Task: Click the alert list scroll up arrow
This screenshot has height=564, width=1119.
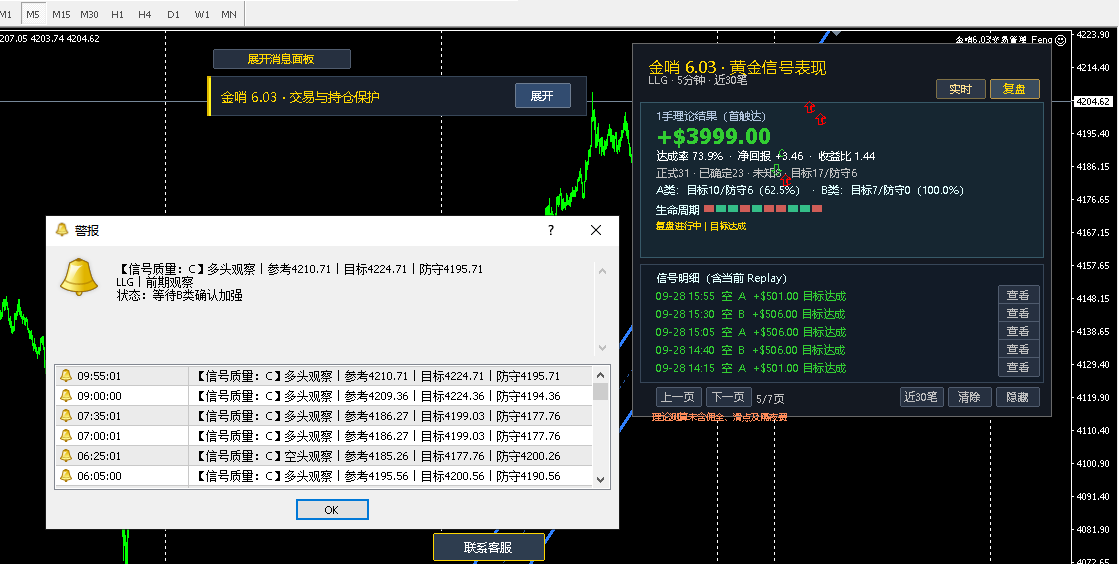Action: (x=600, y=375)
